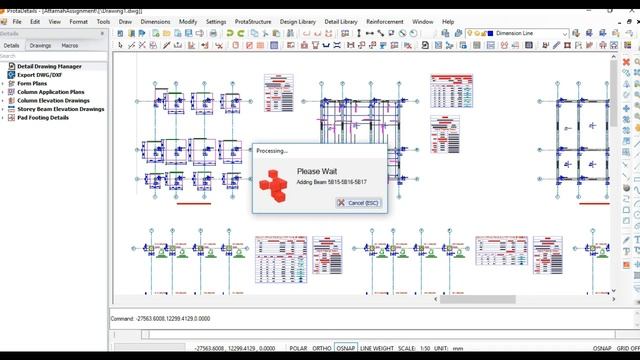This screenshot has height=360, width=640.
Task: Toggle the OSNAP label at far right
Action: pos(602,348)
